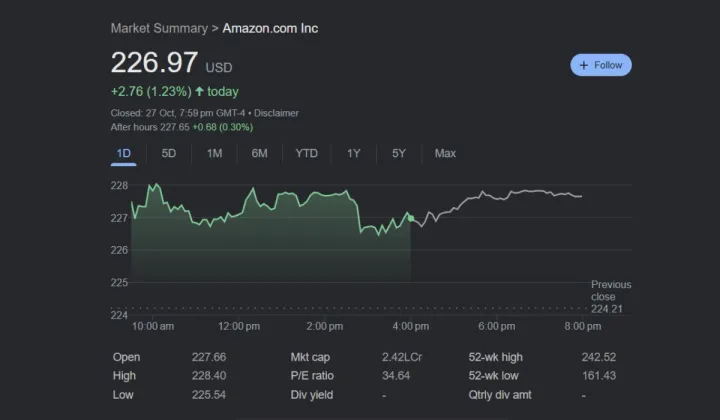Click the 12:00 pm axis label

[x=239, y=326]
